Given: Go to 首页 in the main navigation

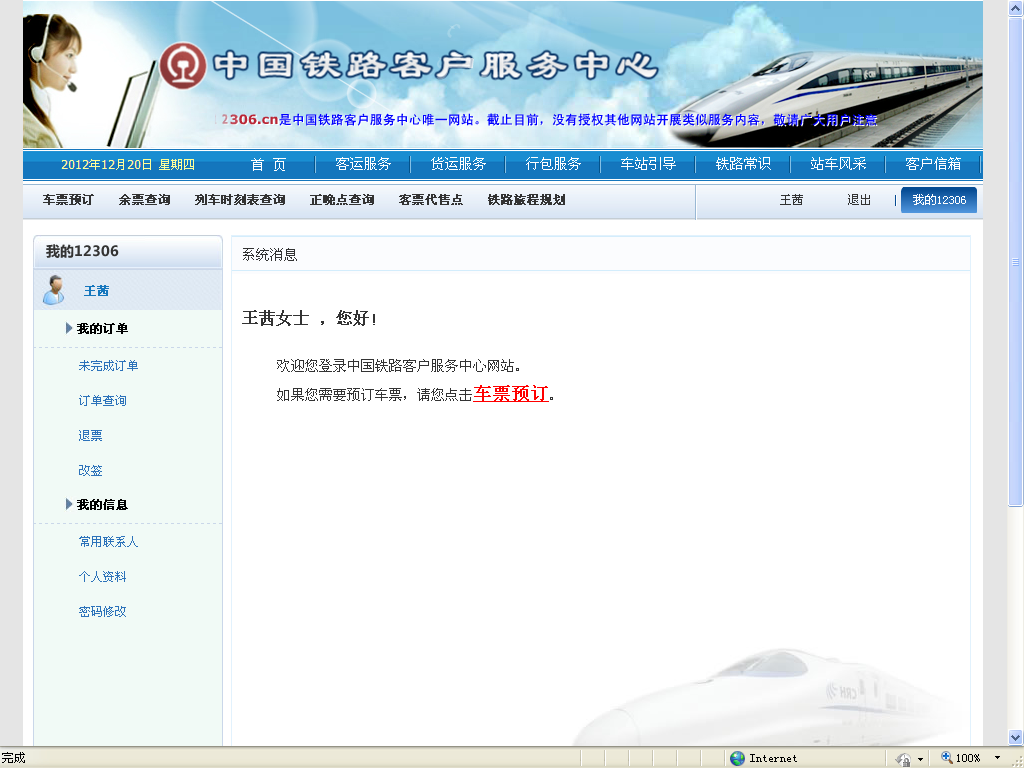Looking at the screenshot, I should point(268,165).
